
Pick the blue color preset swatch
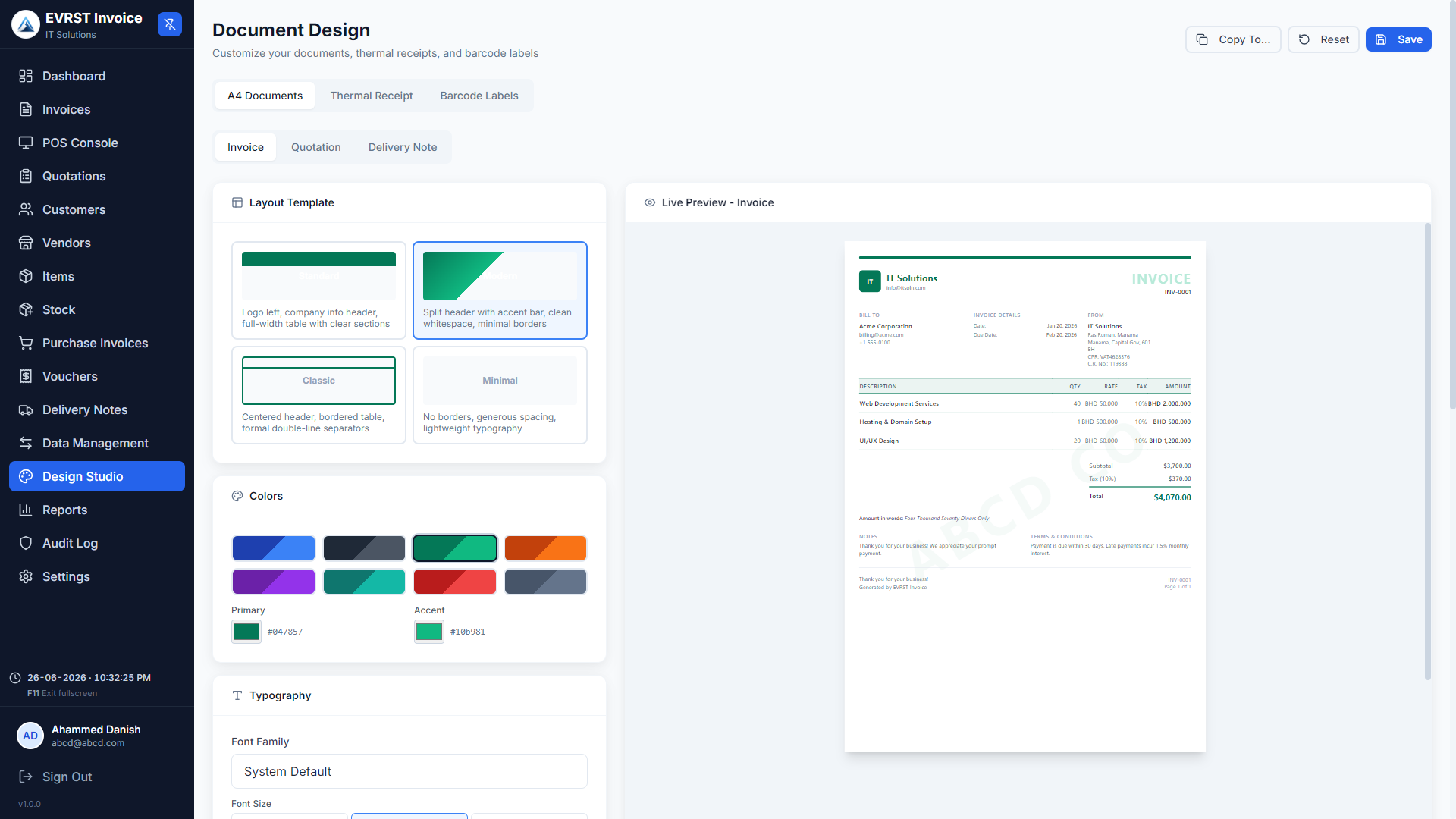click(274, 548)
